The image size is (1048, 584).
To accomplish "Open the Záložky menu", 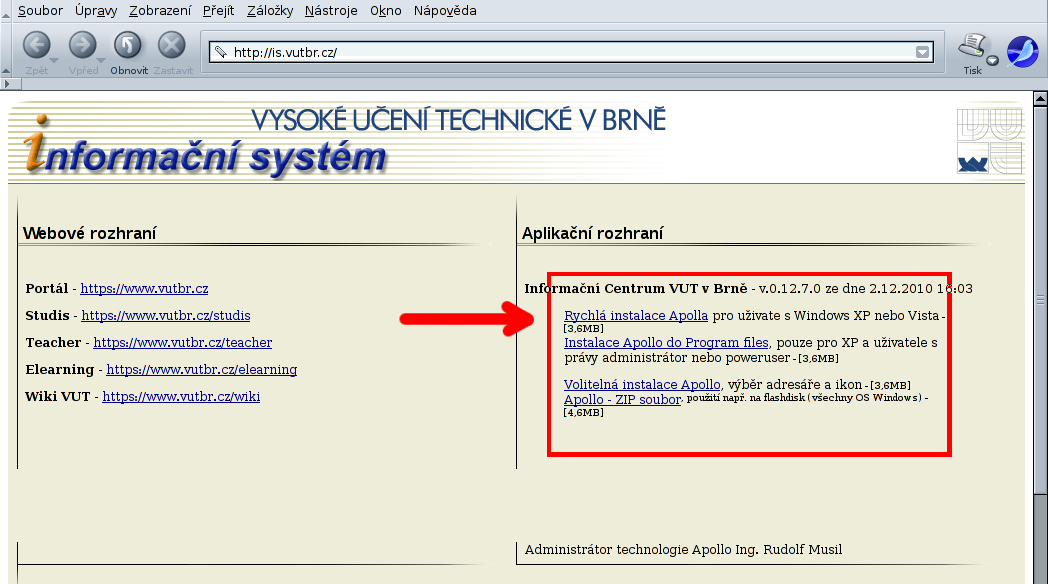I will point(270,11).
